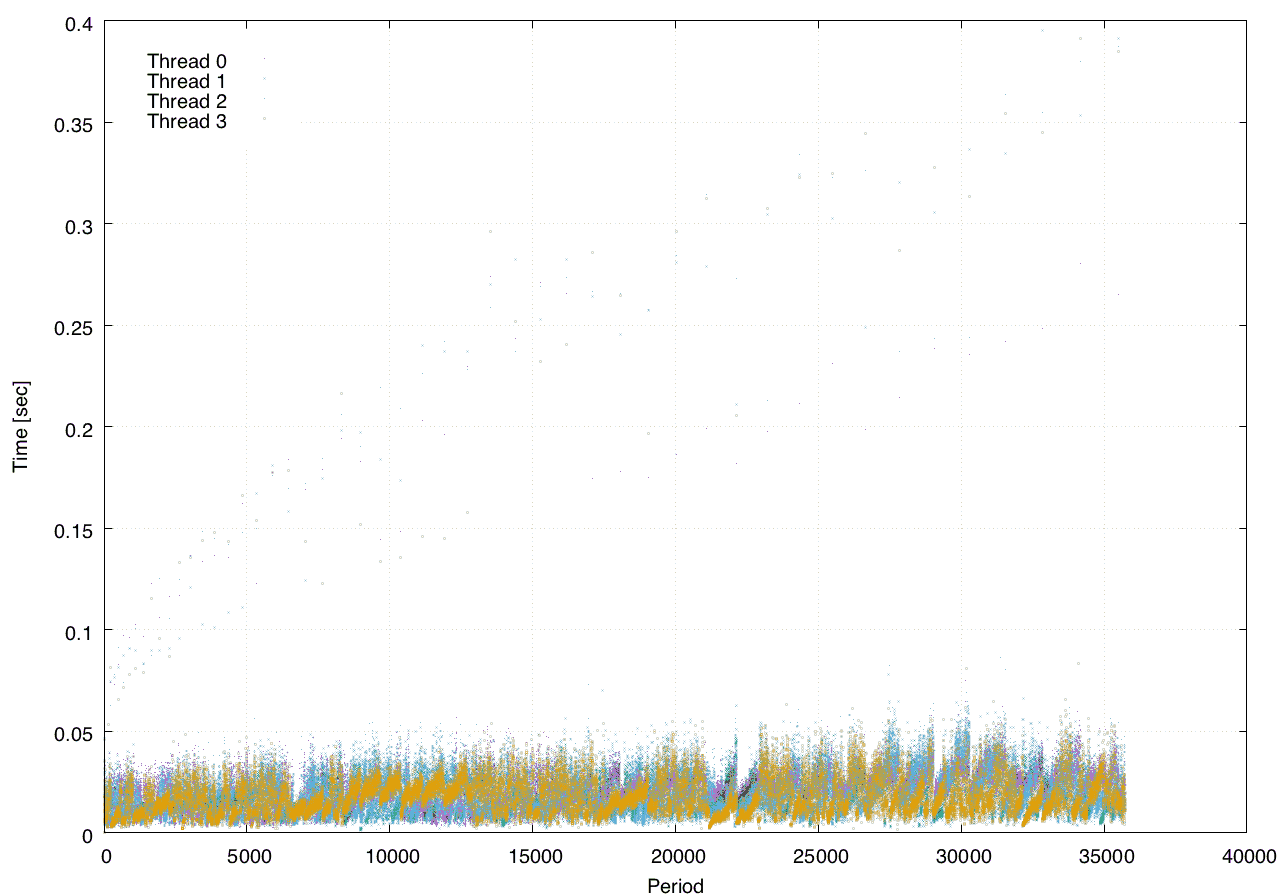Image resolution: width=1280 pixels, height=896 pixels.
Task: Click the x-axis tick label 40000
Action: [x=1246, y=856]
